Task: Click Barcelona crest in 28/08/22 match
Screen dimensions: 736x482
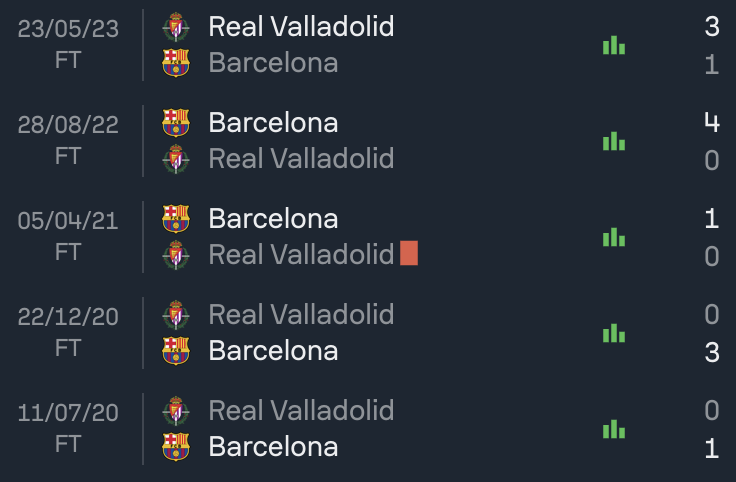Action: (176, 122)
